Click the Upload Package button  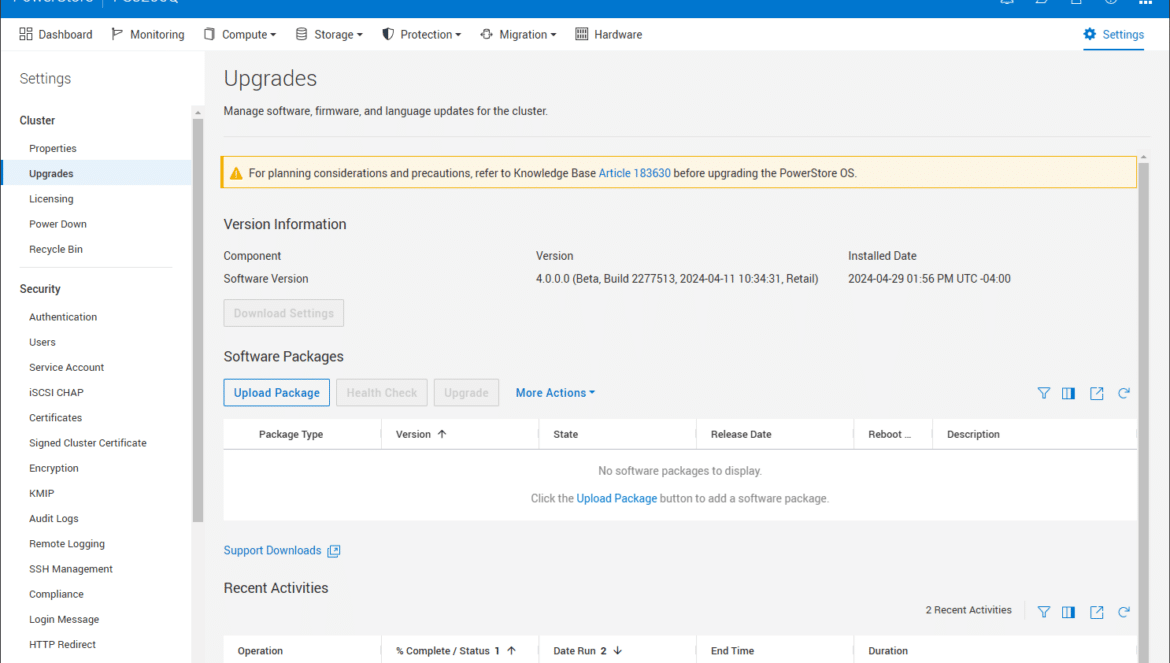[x=277, y=393]
